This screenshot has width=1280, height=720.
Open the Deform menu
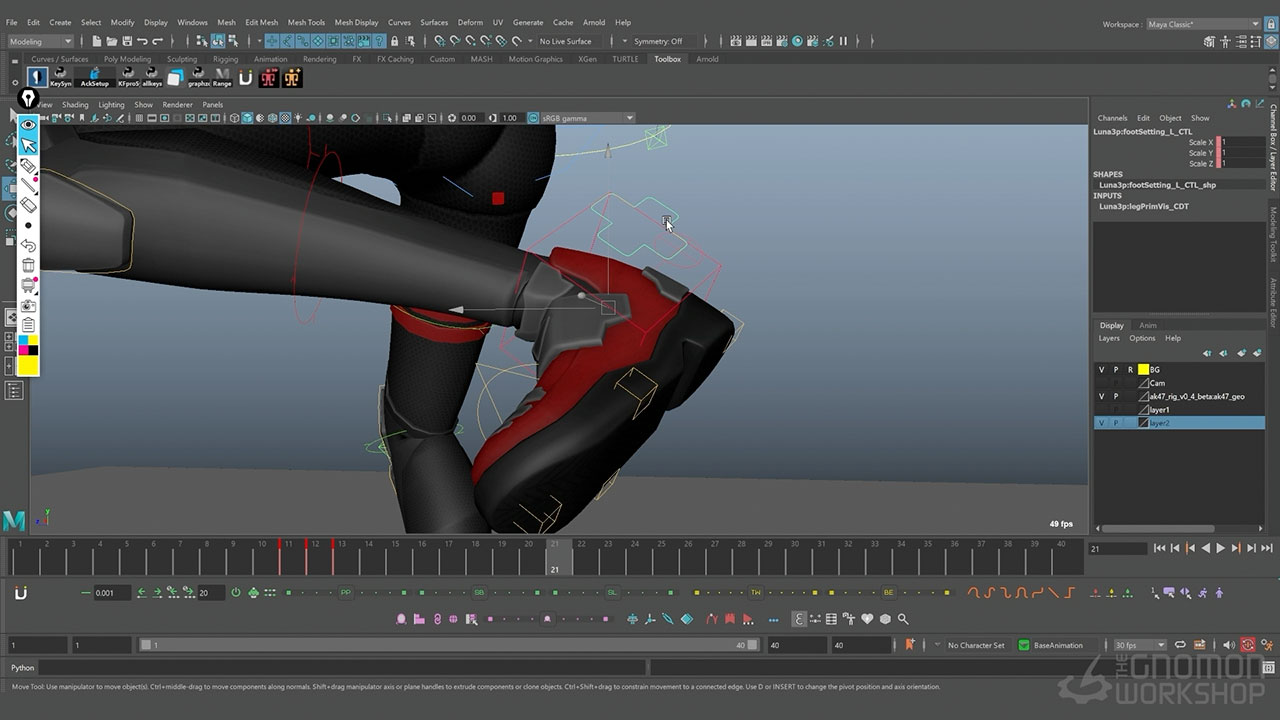pyautogui.click(x=470, y=22)
